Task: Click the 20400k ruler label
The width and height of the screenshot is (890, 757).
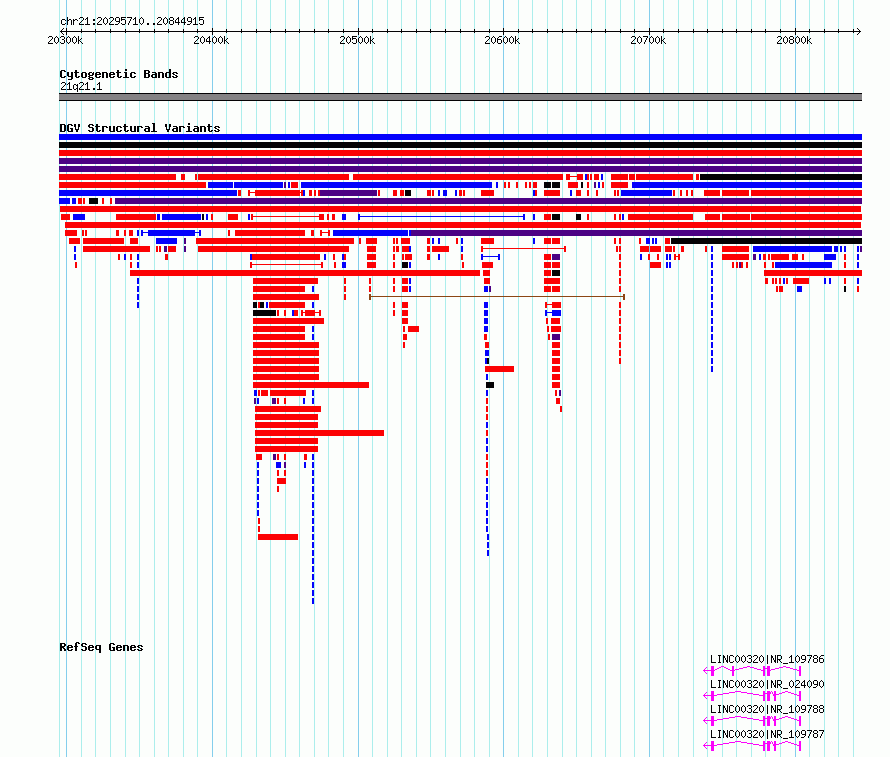Action: 211,40
